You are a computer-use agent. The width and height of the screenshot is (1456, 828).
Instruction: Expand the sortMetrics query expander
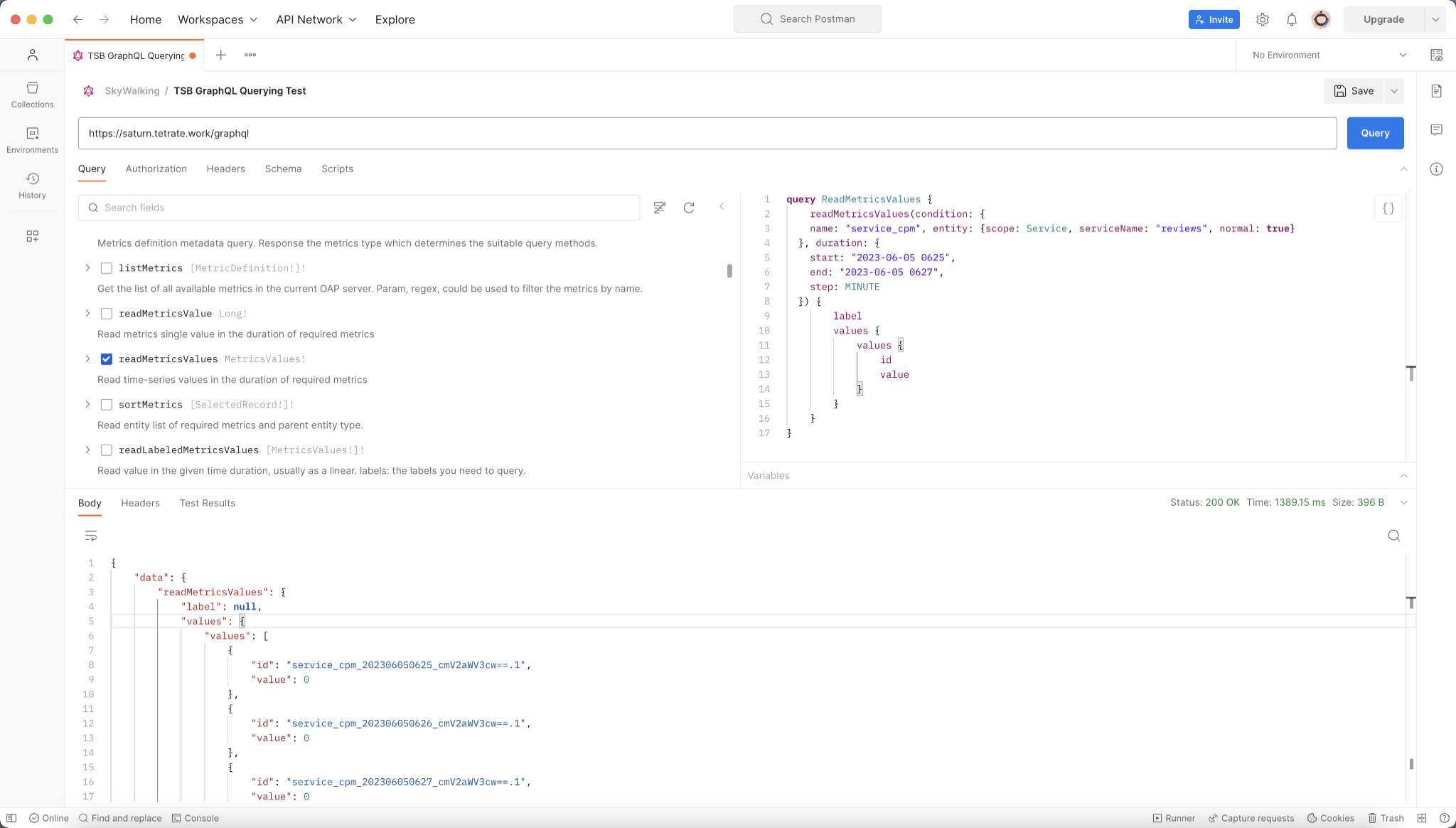pos(87,404)
